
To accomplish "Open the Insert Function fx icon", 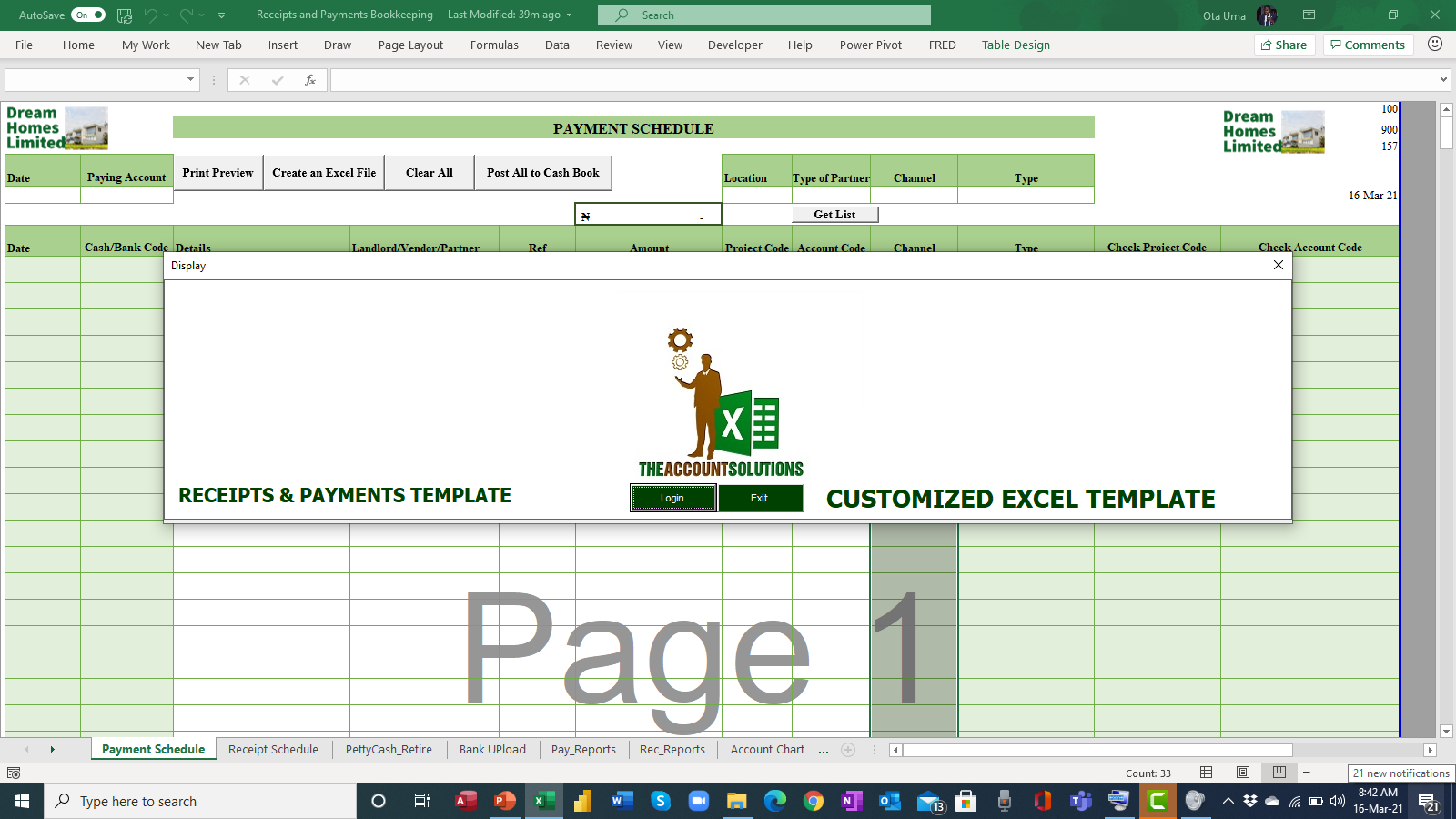I will pyautogui.click(x=310, y=79).
